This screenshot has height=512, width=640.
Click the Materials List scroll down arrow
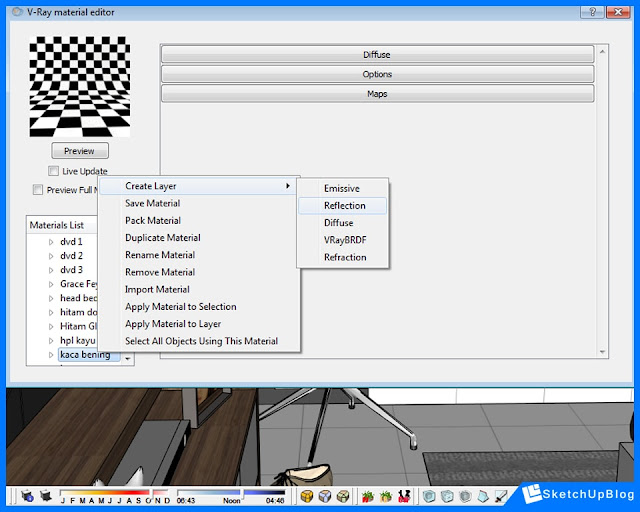[128, 358]
